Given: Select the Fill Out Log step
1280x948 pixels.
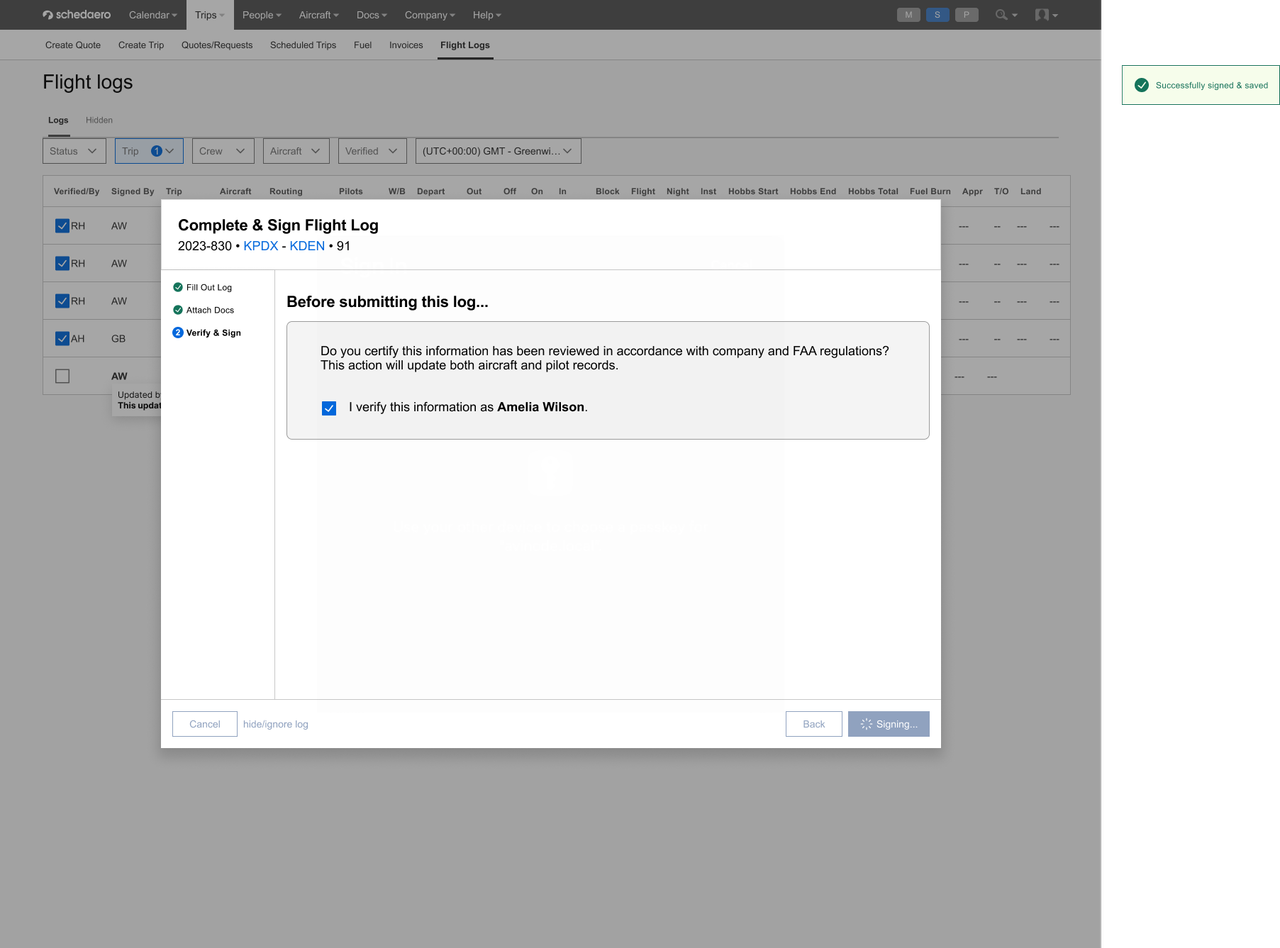Looking at the screenshot, I should [x=202, y=287].
